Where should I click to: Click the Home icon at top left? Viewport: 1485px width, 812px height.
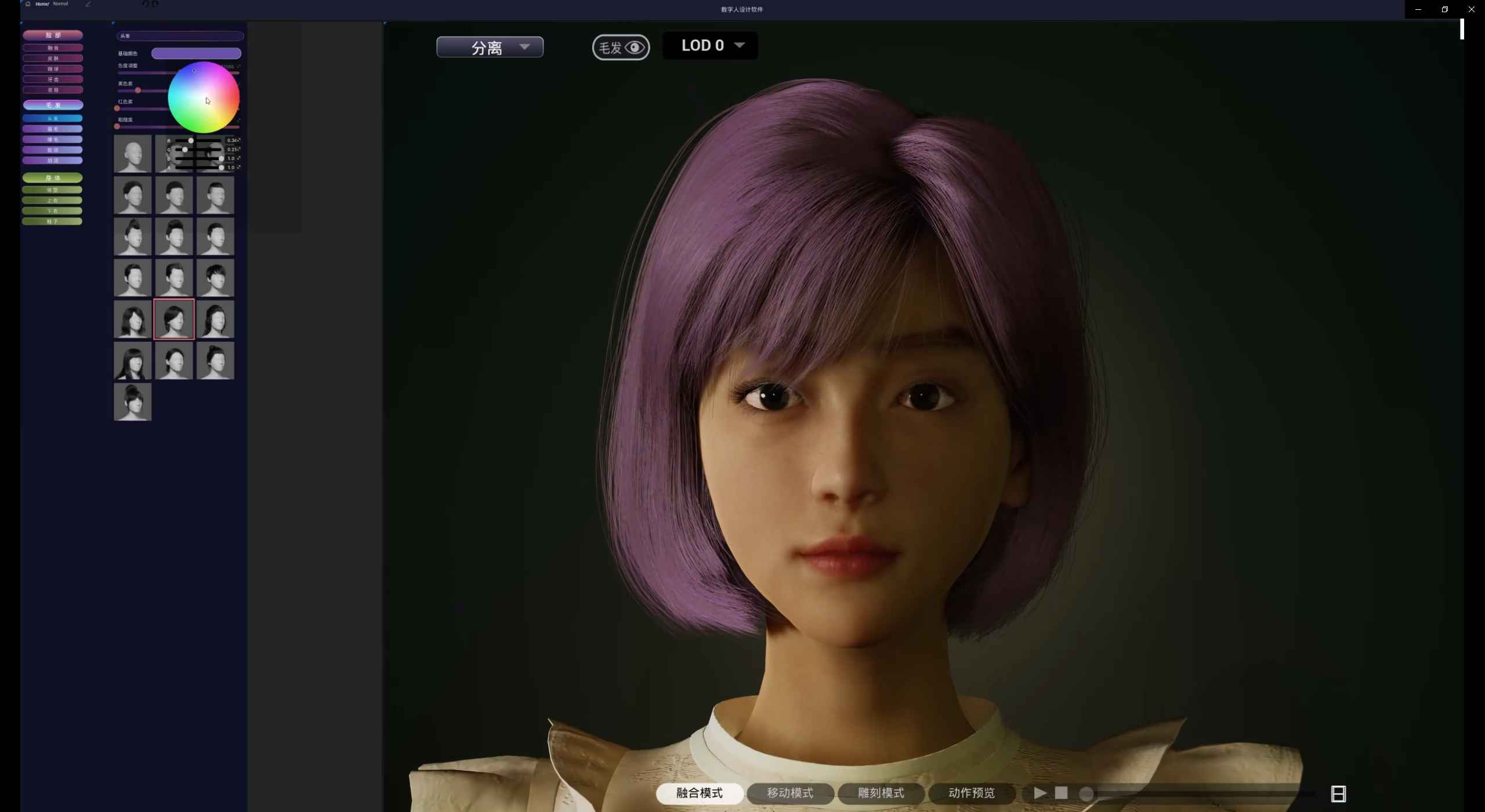click(28, 4)
